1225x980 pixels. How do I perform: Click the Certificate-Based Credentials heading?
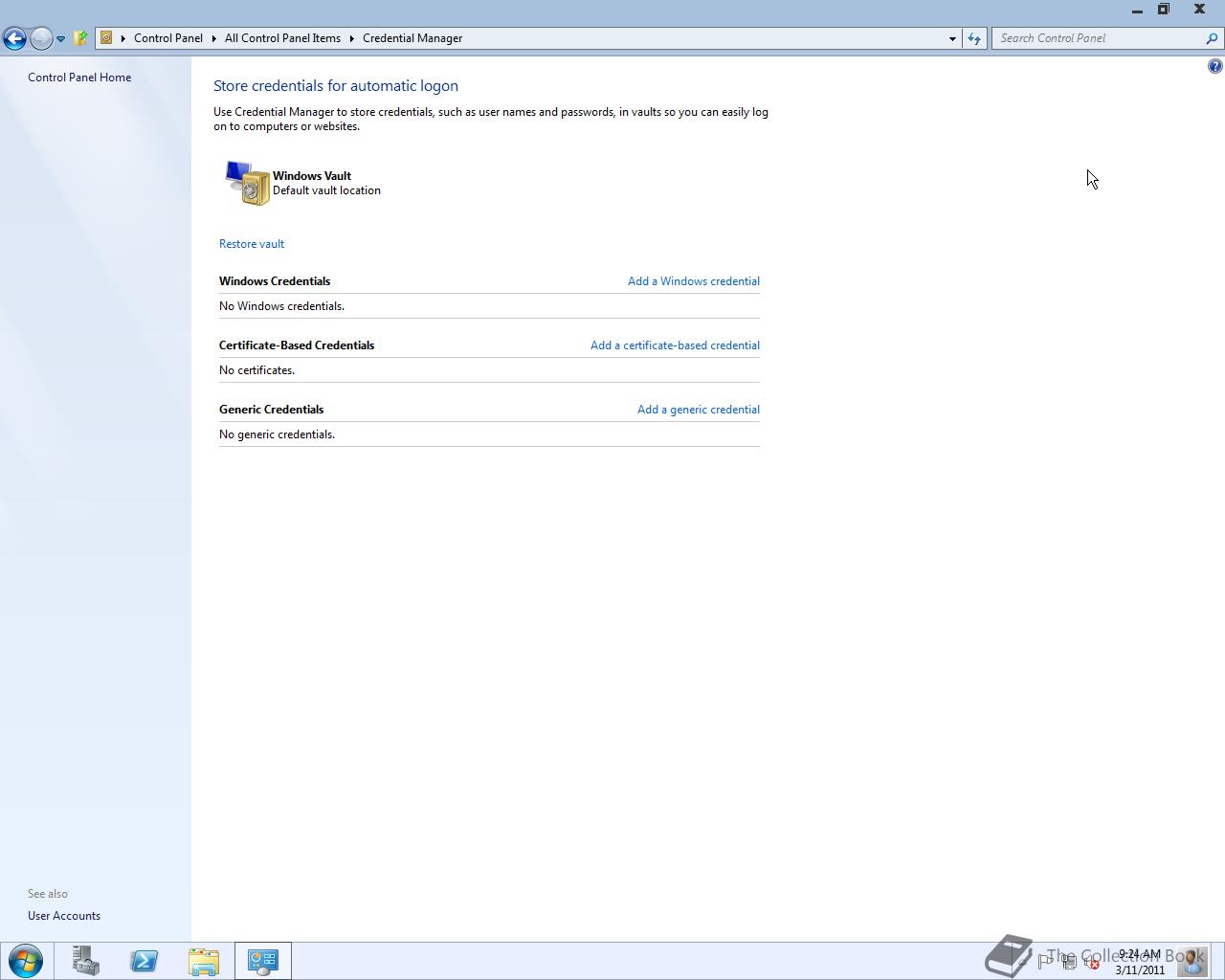pyautogui.click(x=297, y=345)
